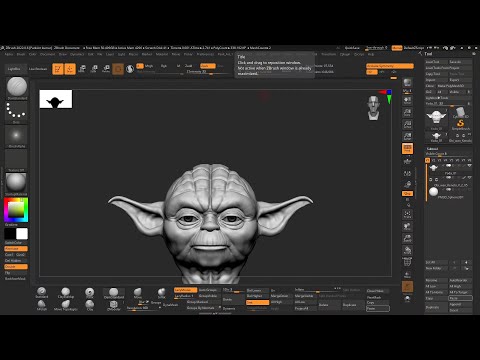The height and width of the screenshot is (360, 480).
Task: Click the LightBox button
Action: pos(14,69)
